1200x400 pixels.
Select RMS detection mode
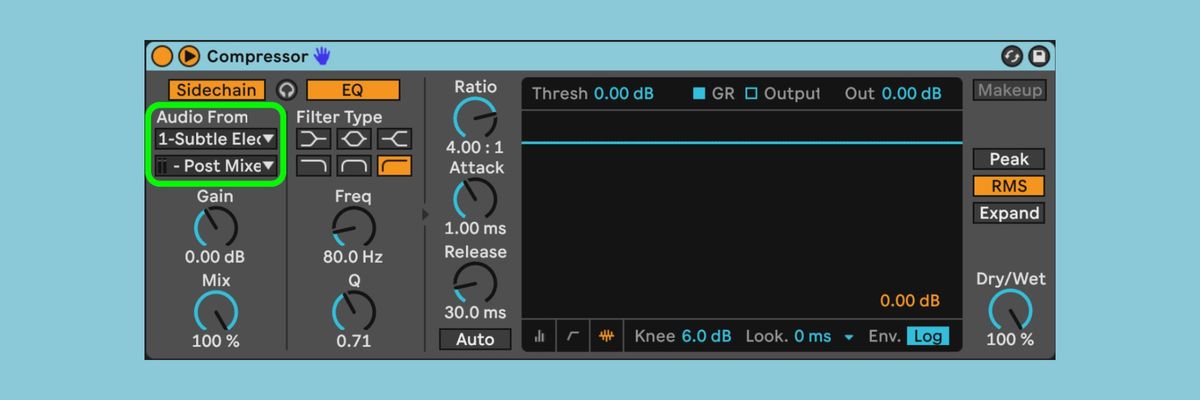pyautogui.click(x=1010, y=186)
